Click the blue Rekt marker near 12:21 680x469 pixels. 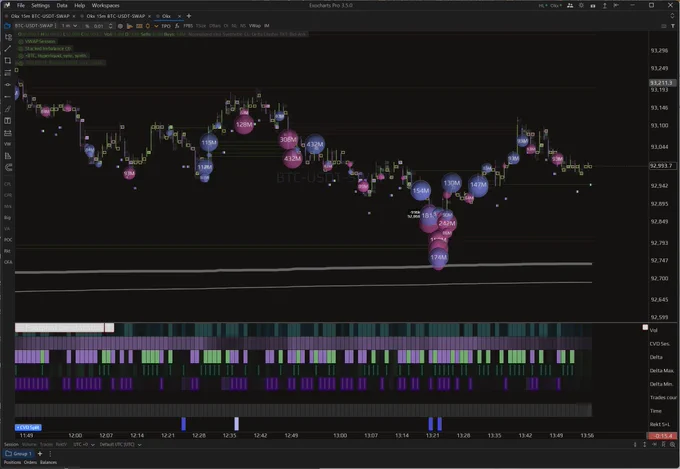183,424
